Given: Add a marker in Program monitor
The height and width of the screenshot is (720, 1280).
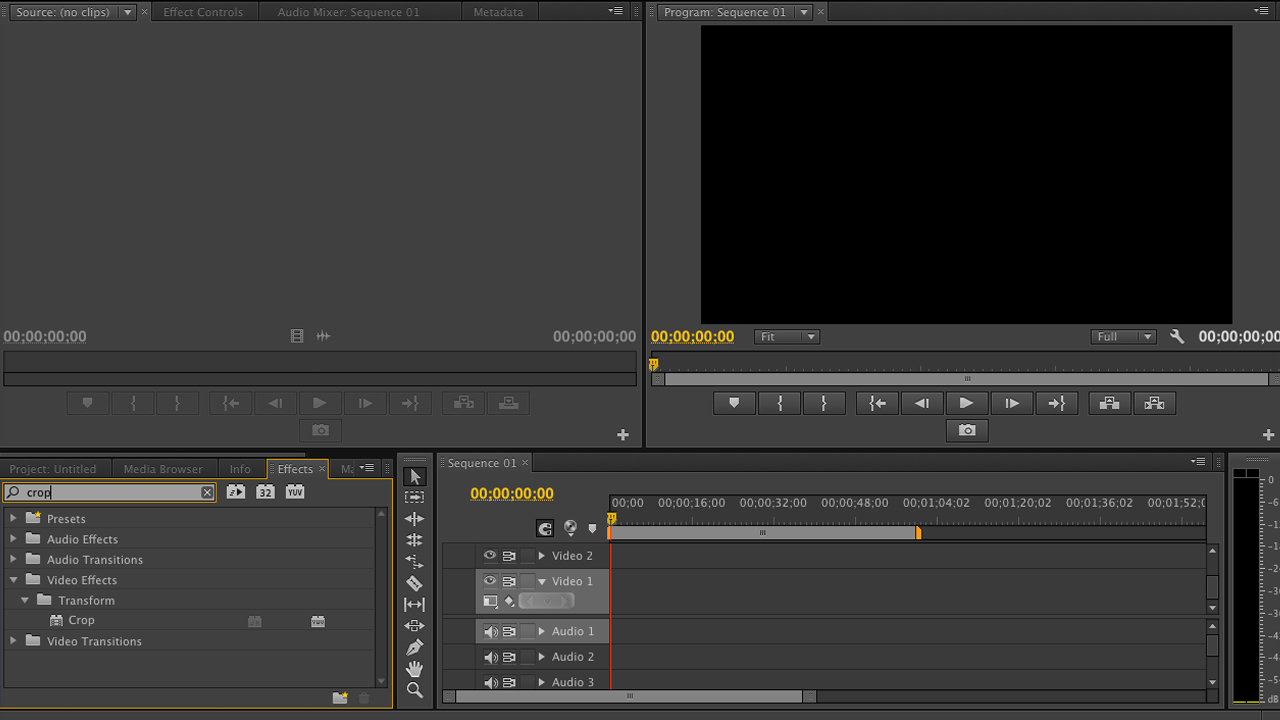Looking at the screenshot, I should (x=734, y=403).
